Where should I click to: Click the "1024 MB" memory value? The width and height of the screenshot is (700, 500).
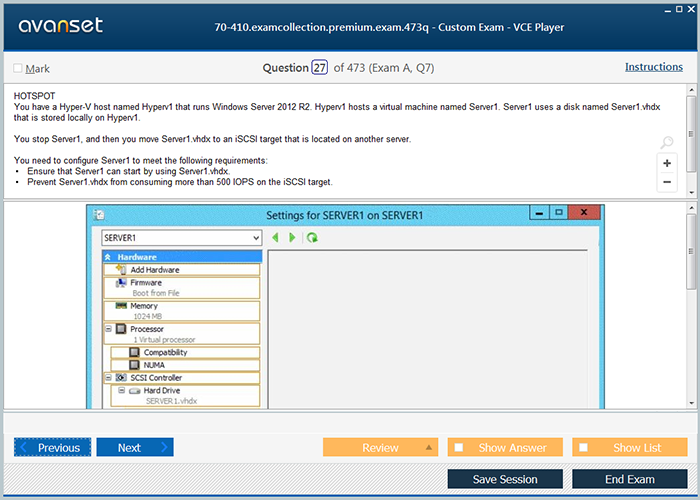(x=148, y=316)
